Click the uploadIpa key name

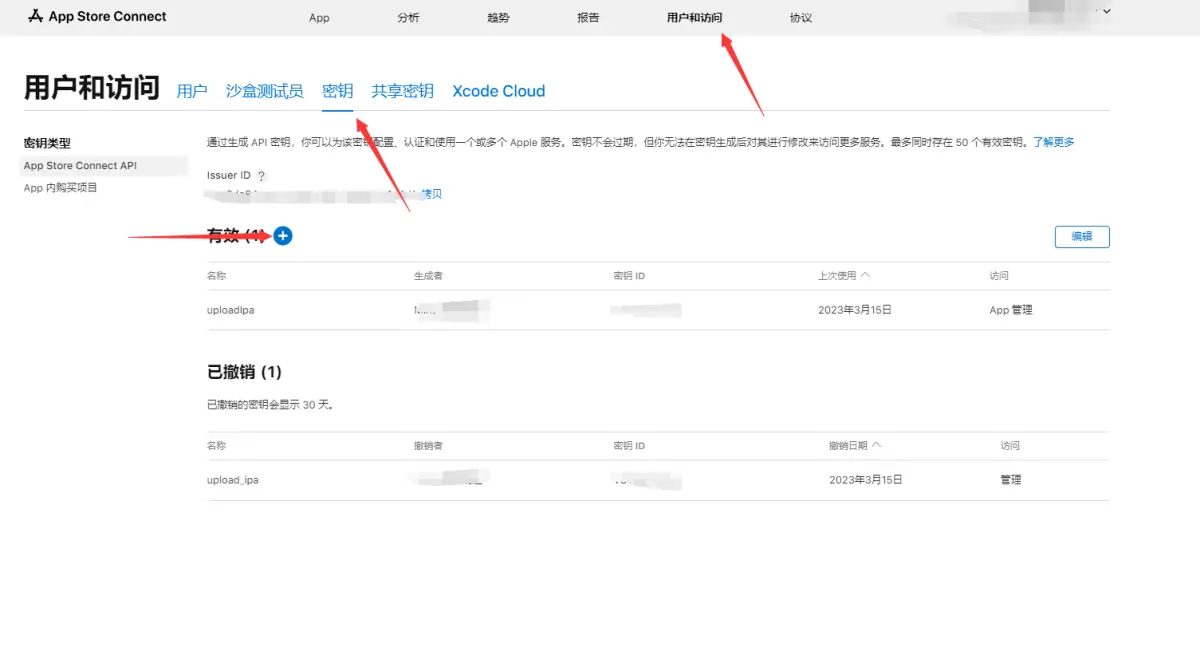pos(231,310)
